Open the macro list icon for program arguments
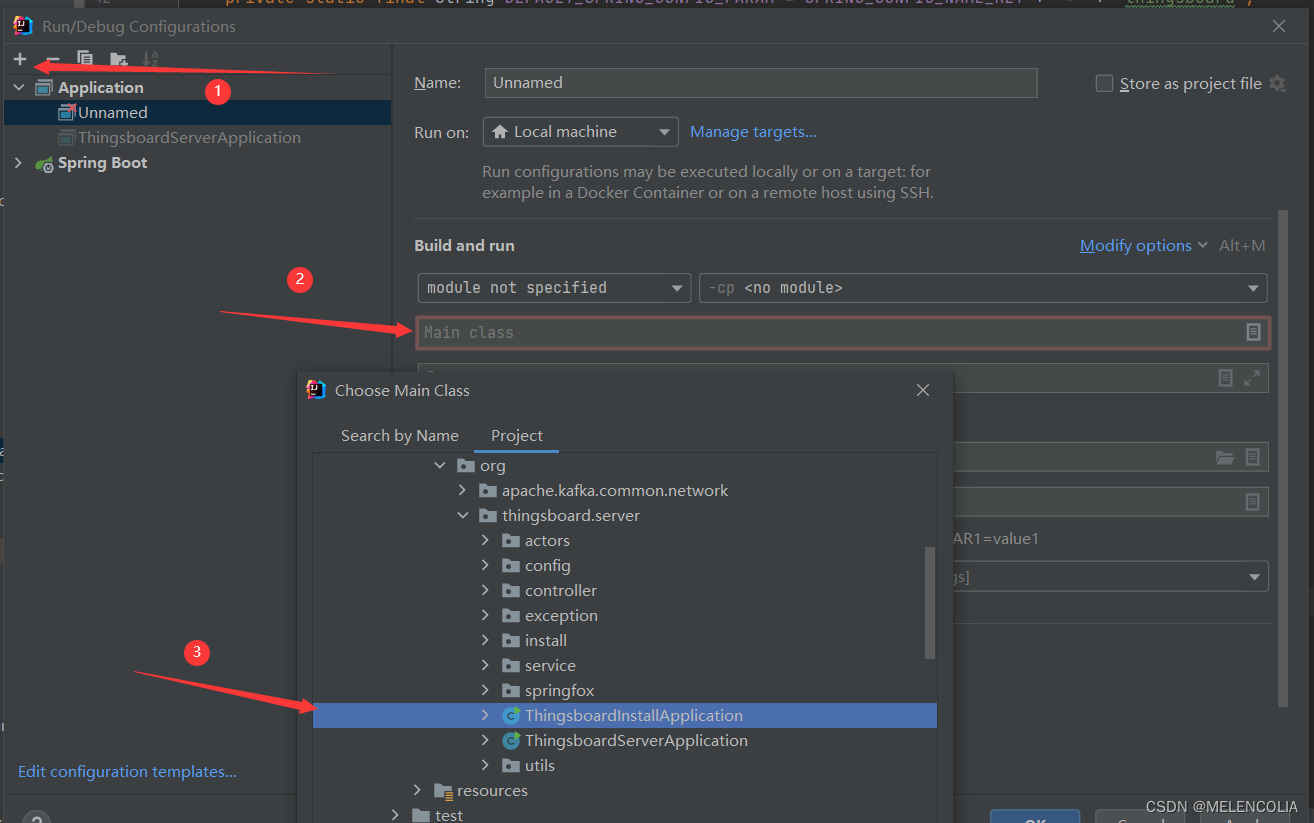 [x=1226, y=378]
